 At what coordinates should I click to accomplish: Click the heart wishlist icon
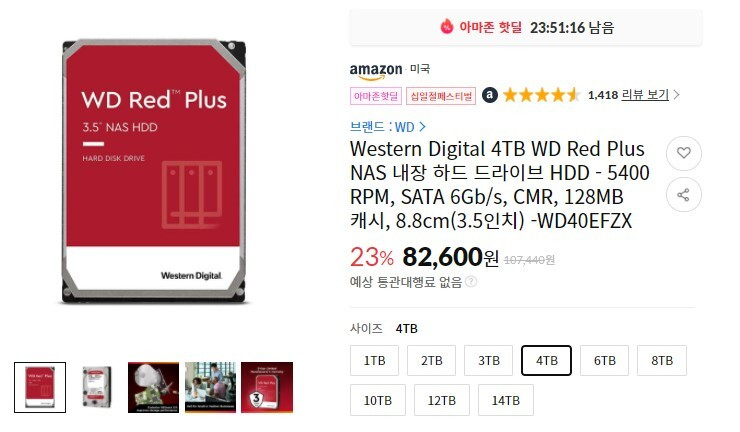683,152
